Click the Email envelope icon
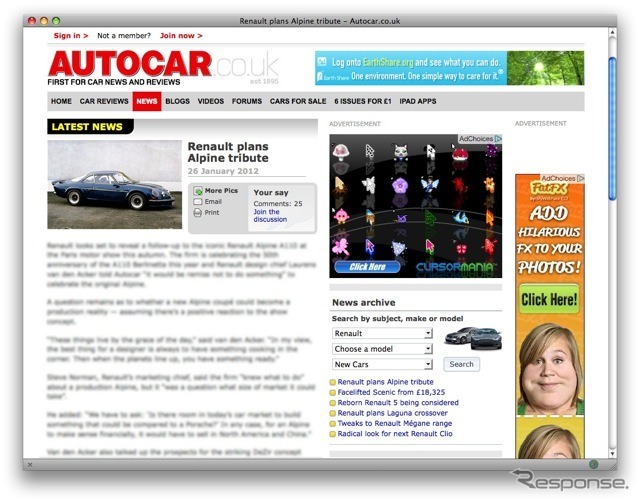 point(198,202)
